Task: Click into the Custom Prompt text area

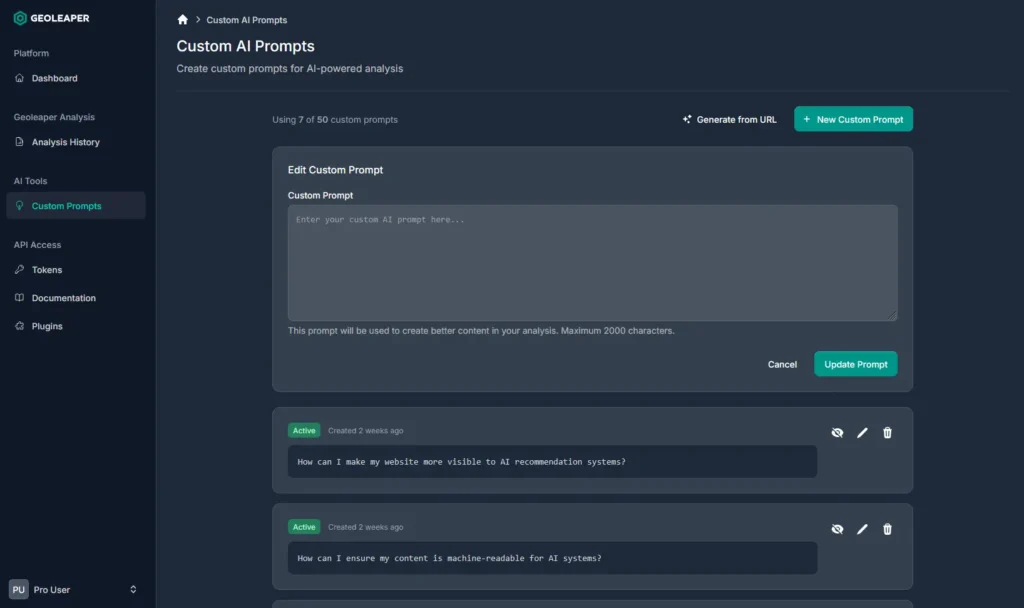Action: [592, 263]
